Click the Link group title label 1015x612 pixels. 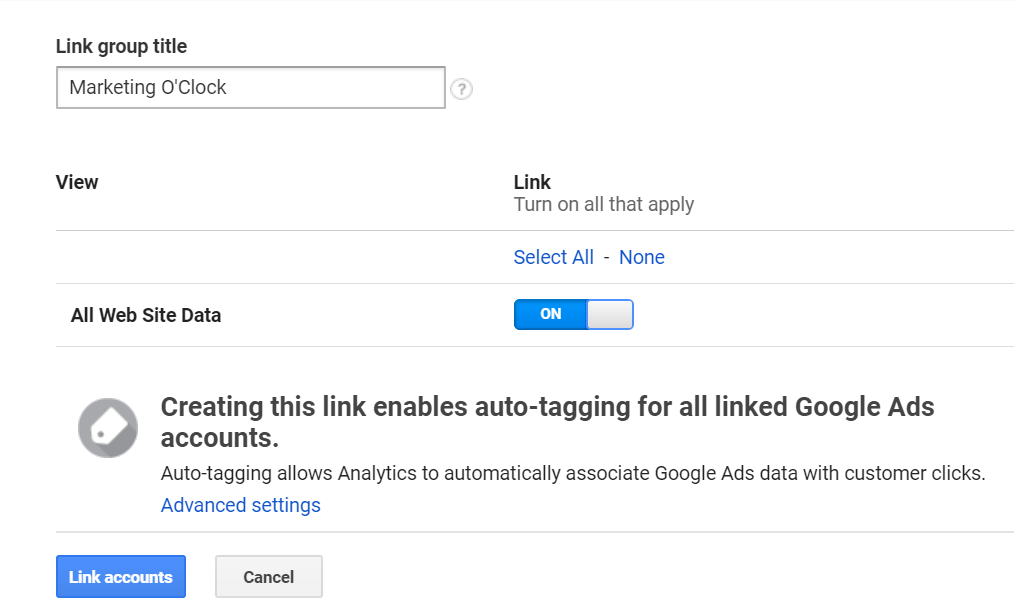[121, 46]
